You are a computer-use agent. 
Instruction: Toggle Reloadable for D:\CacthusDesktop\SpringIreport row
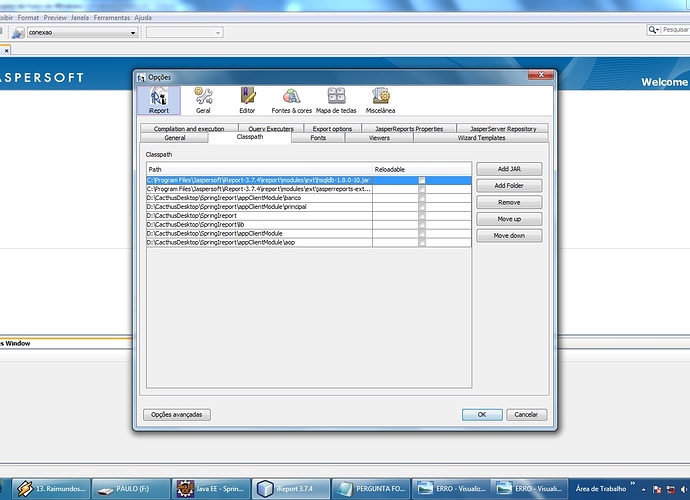pyautogui.click(x=422, y=216)
